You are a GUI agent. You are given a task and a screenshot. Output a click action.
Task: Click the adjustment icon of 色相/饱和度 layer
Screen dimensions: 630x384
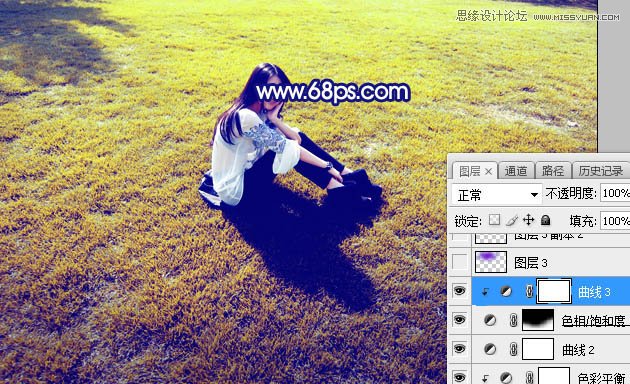pyautogui.click(x=490, y=320)
